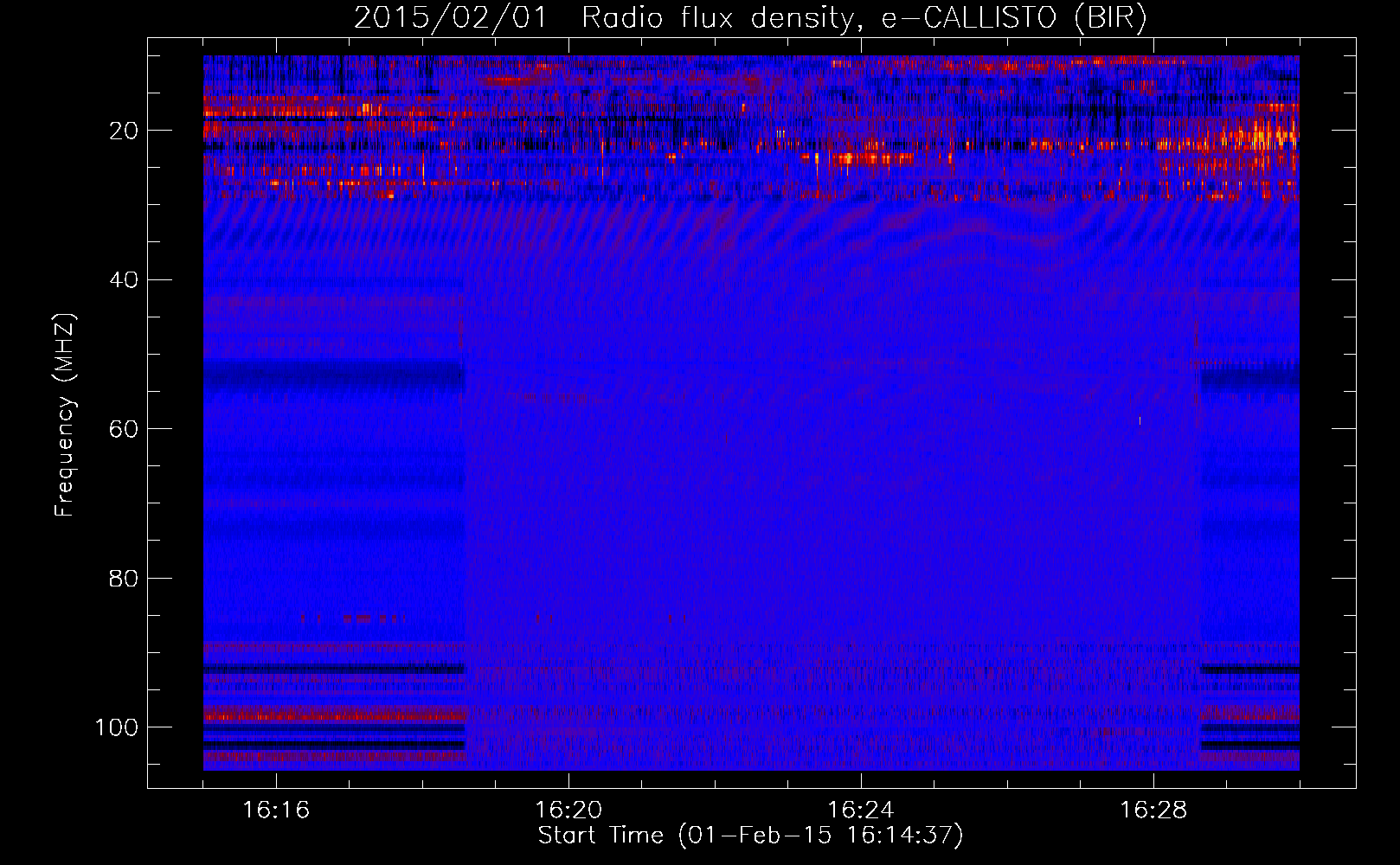This screenshot has height=865, width=1400.
Task: Click the 'Frequency (MHZ)' axis label
Action: [x=65, y=415]
